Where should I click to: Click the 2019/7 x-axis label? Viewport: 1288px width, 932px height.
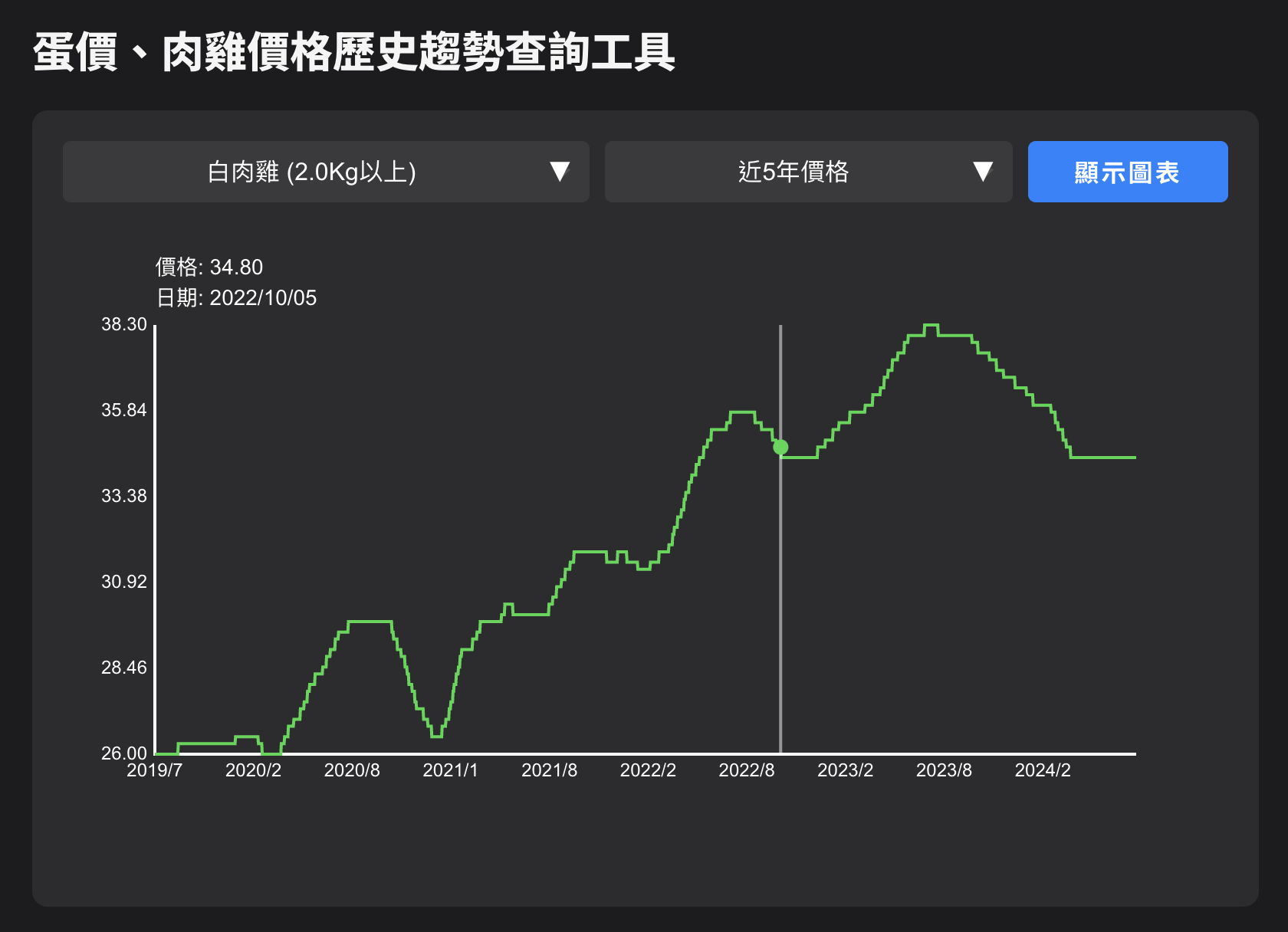(154, 770)
